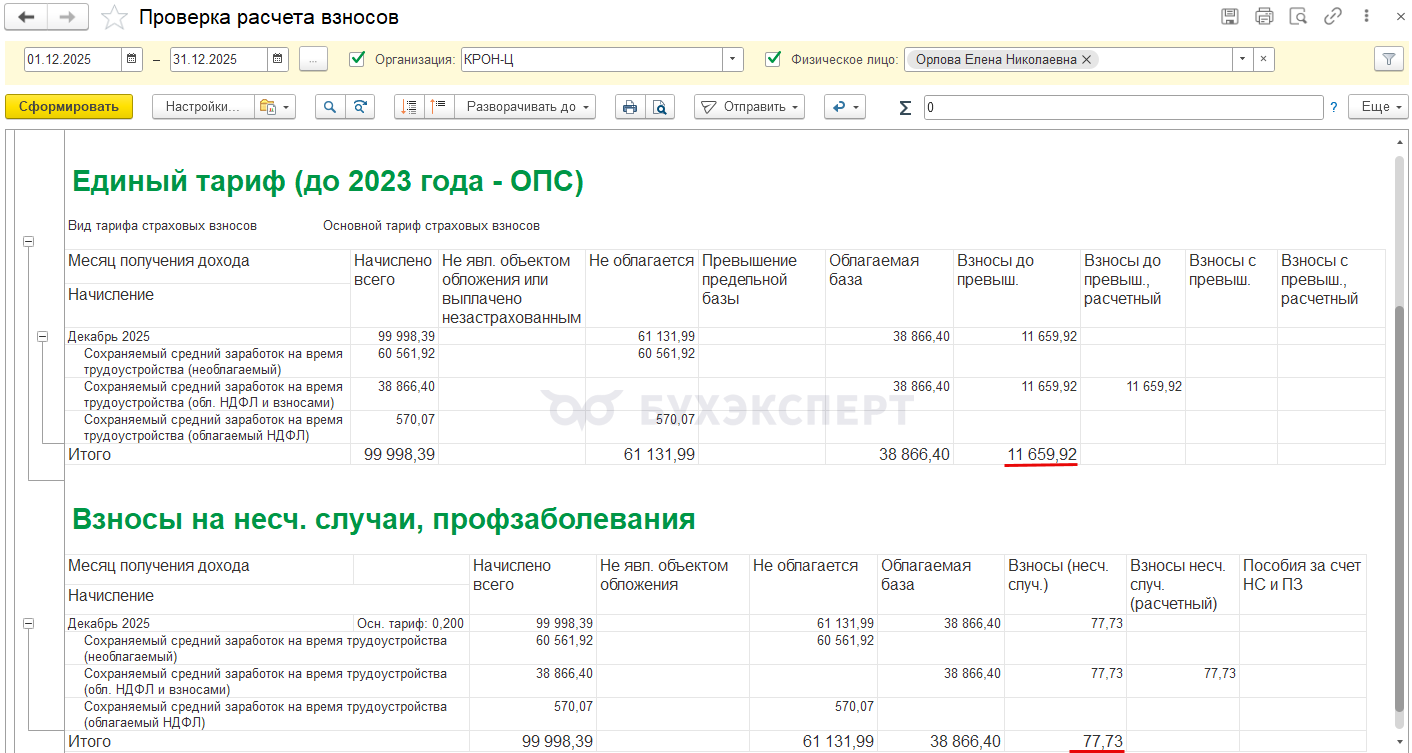Open print preview in toolbar
Screen dimensions: 1412x753
[660, 107]
